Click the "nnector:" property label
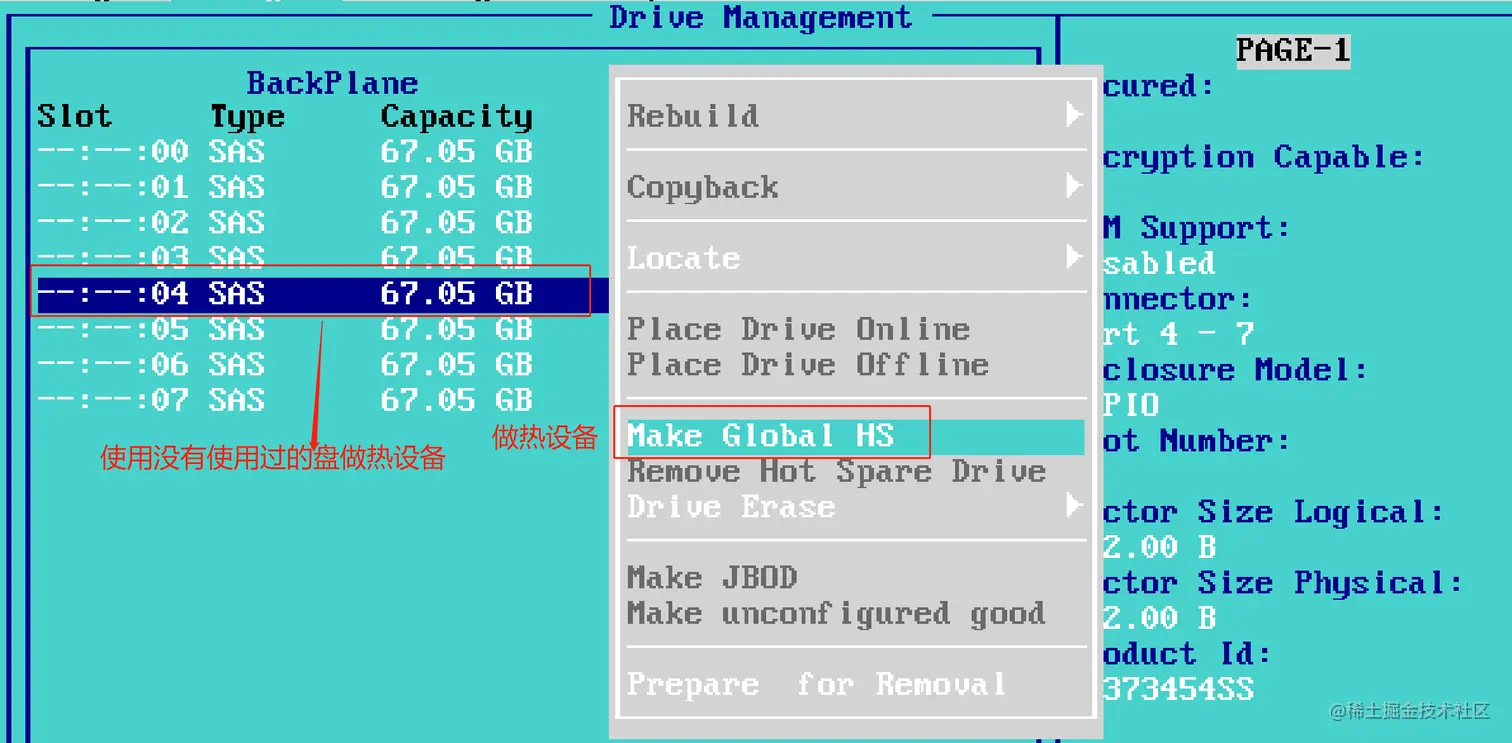Viewport: 1512px width, 743px height. click(x=1178, y=299)
